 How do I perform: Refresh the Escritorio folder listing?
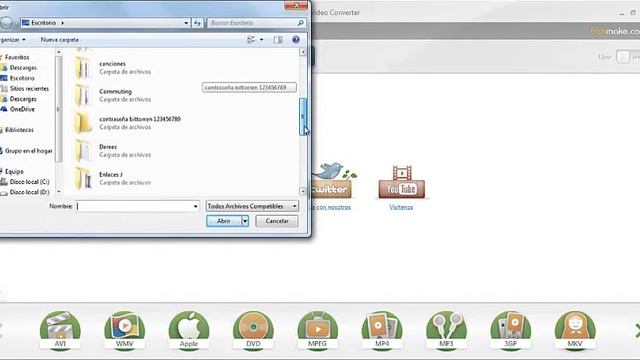pyautogui.click(x=197, y=23)
